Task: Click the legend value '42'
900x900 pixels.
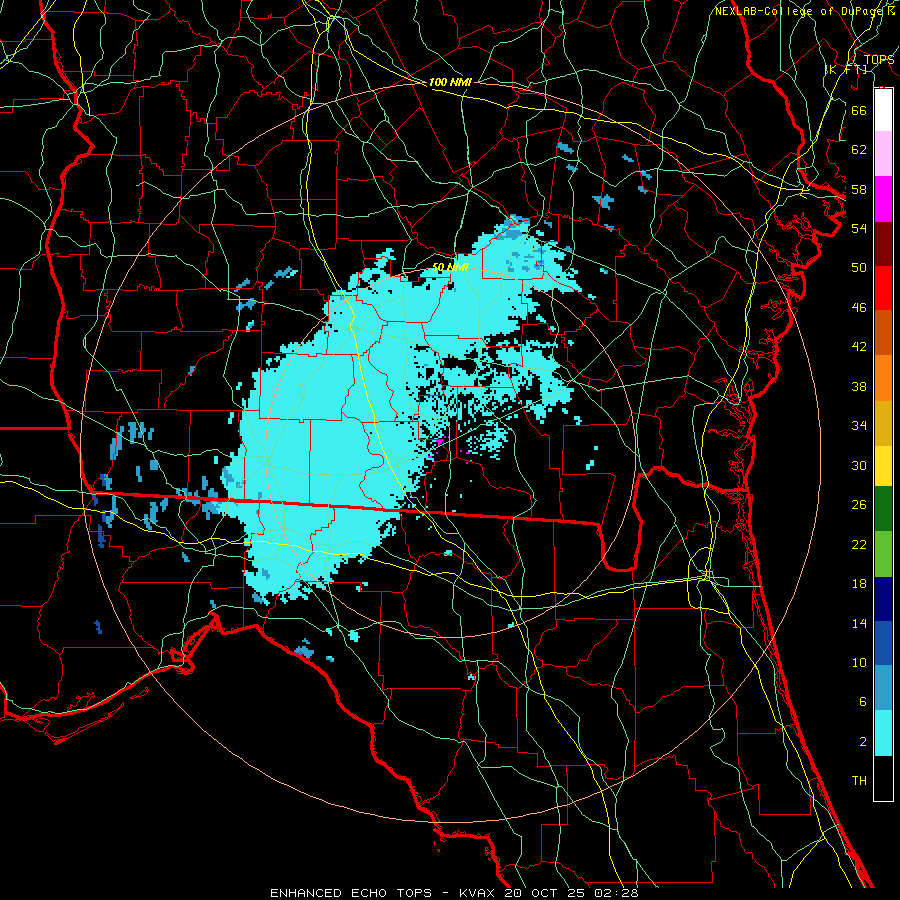Action: coord(859,346)
